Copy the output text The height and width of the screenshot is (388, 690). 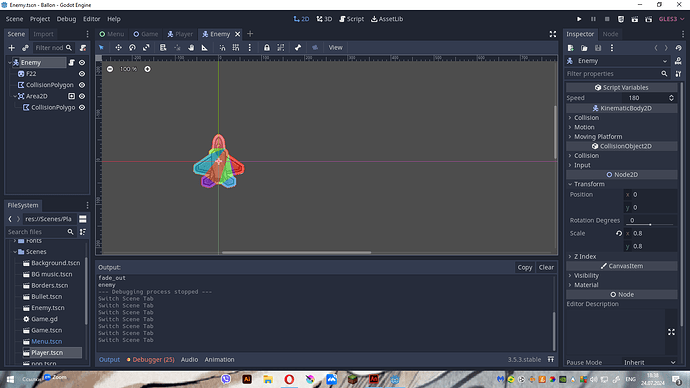[525, 267]
